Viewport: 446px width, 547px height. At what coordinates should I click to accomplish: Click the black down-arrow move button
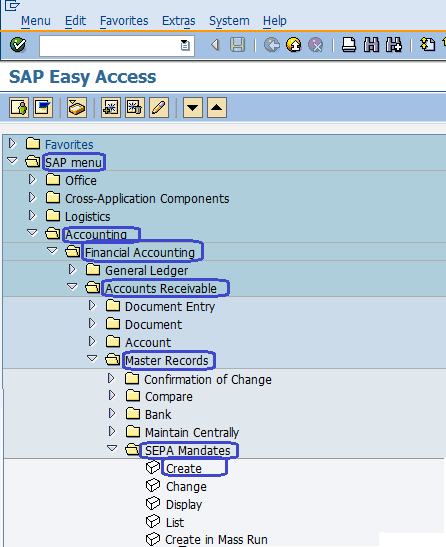(193, 107)
